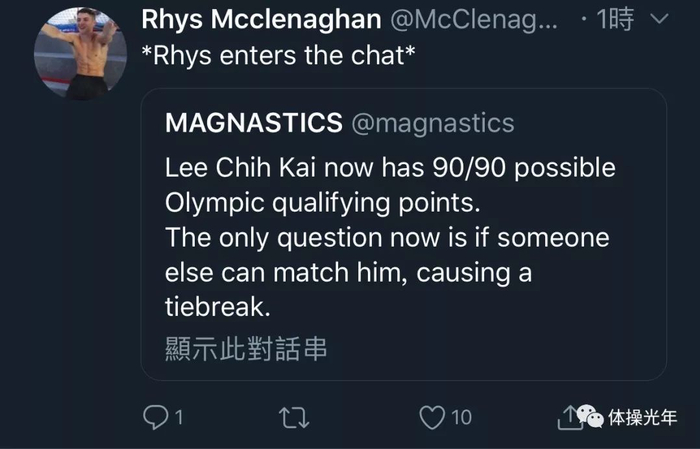
Task: Open the @magnastics handle in the quote
Action: point(431,123)
